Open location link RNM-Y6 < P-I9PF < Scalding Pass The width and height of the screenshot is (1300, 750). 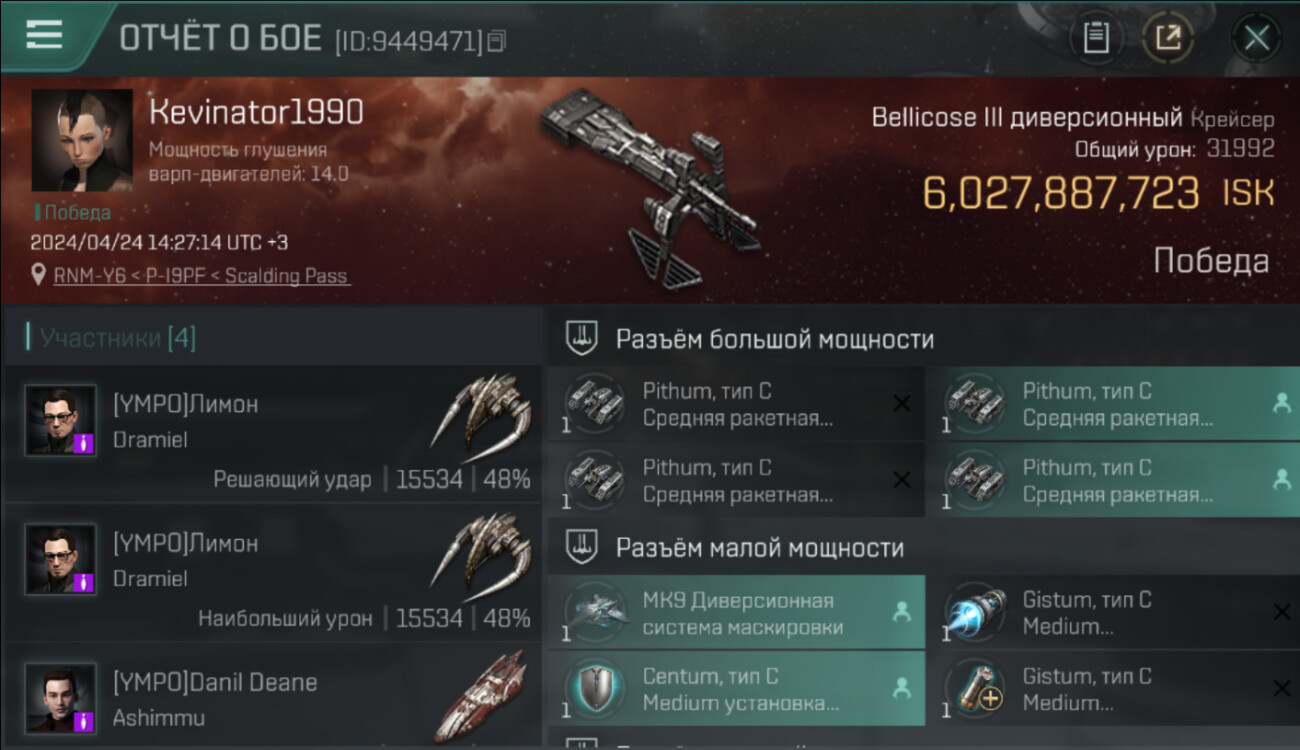tap(201, 275)
